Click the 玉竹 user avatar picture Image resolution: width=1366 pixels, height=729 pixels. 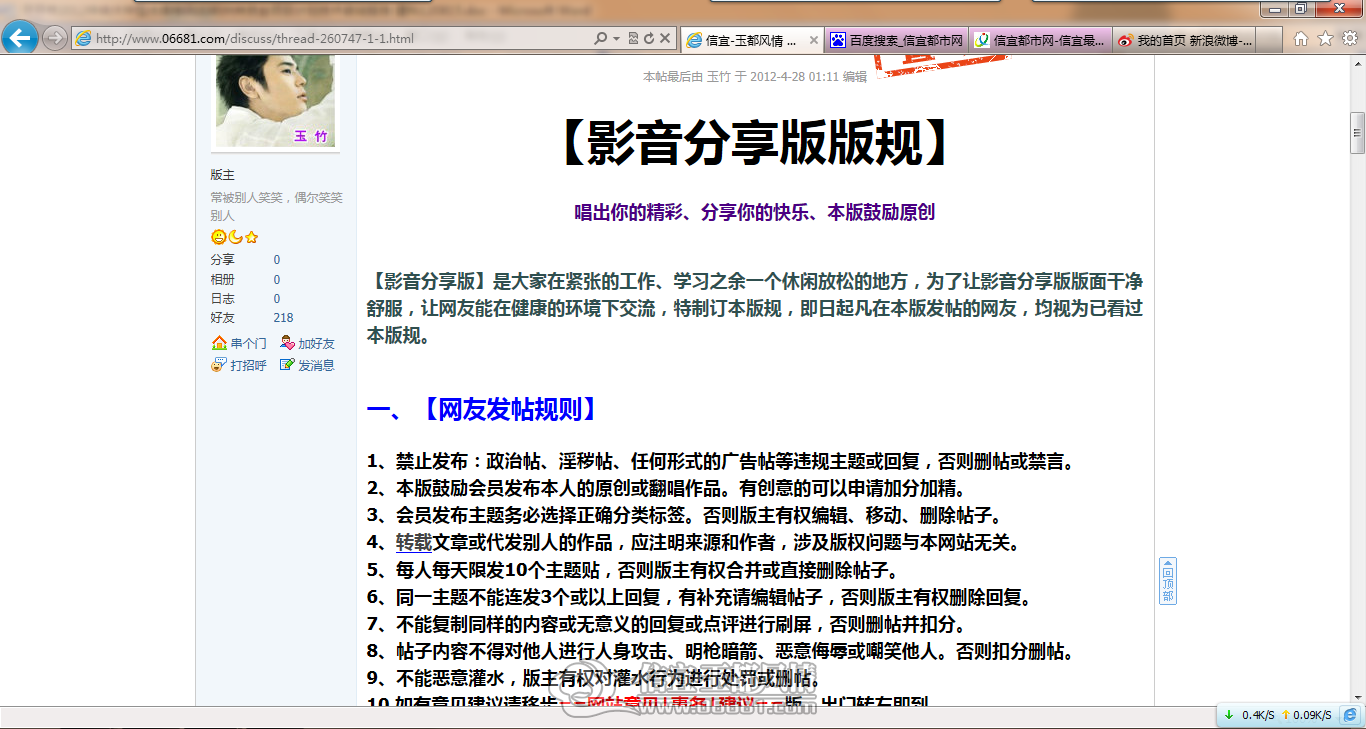(x=277, y=101)
